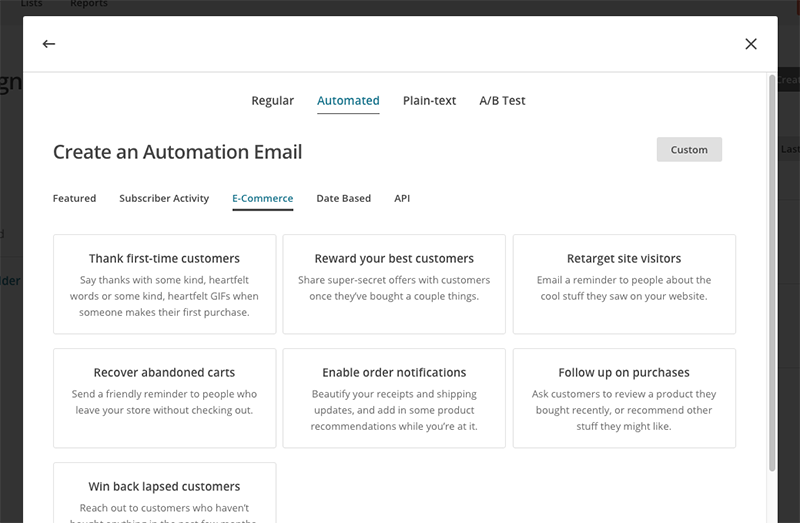Choose Thank first-time customers automation

point(164,284)
